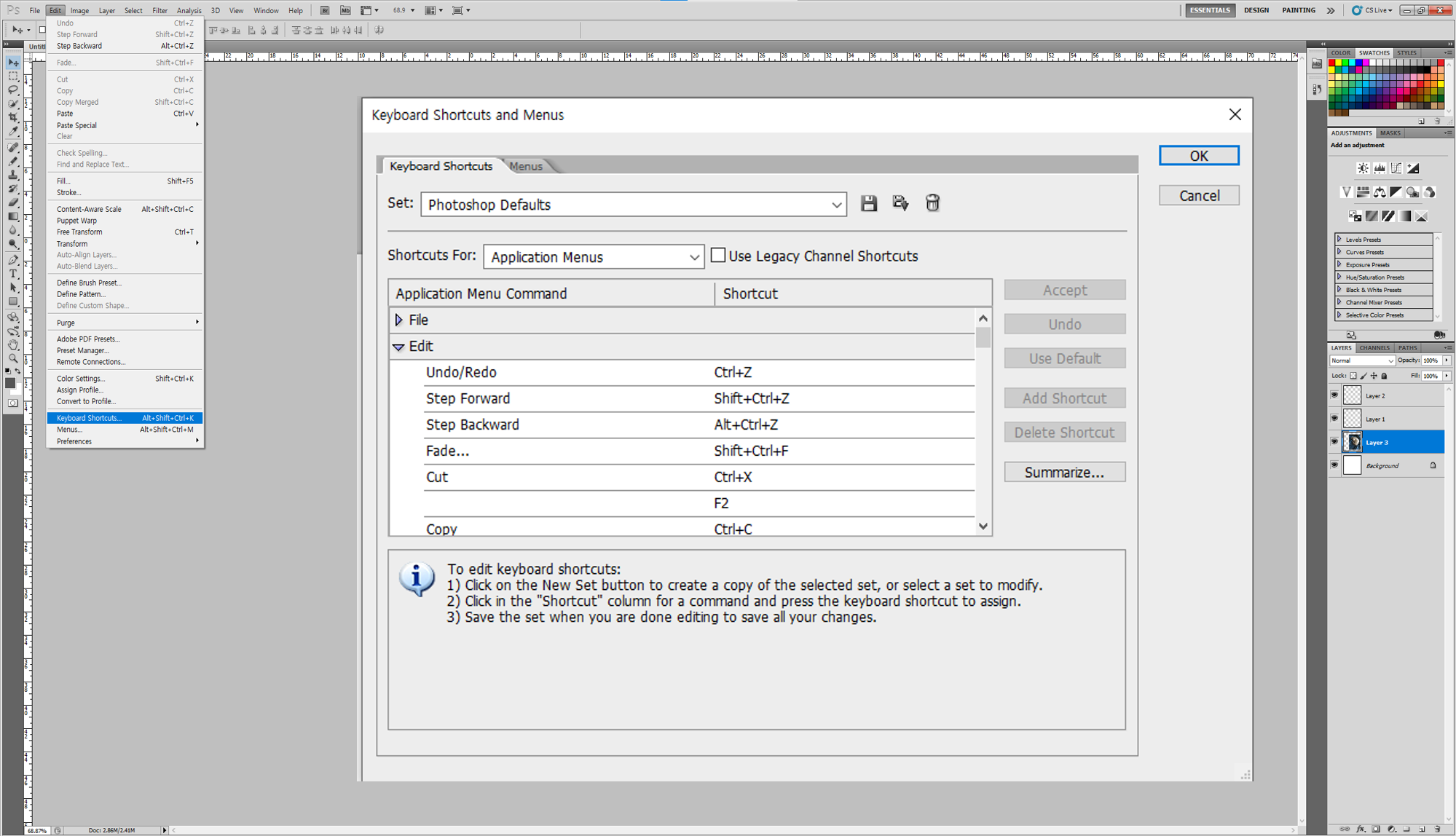Click create new set from current icon

900,203
